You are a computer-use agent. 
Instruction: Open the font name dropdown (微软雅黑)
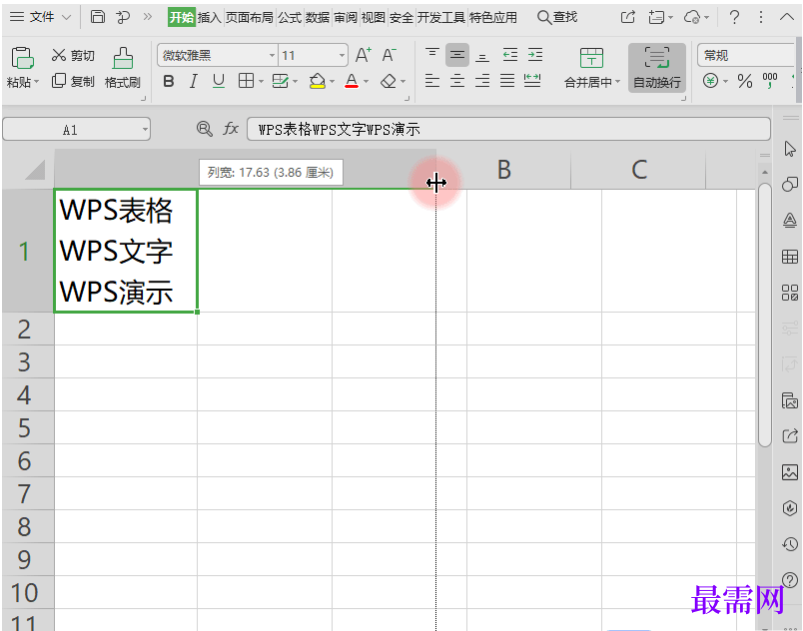272,55
